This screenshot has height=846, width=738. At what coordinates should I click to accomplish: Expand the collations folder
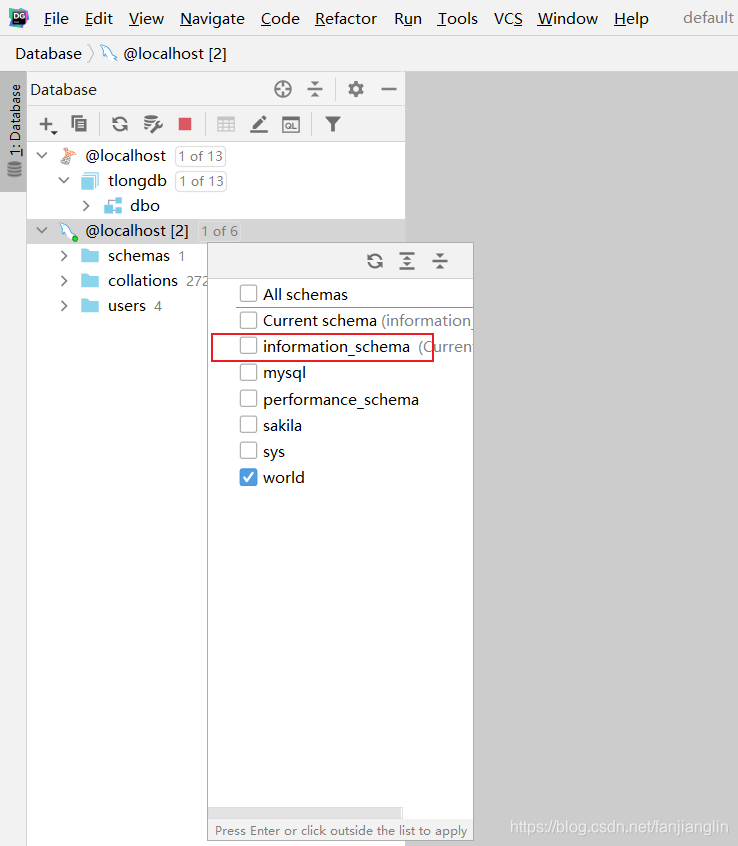[x=64, y=281]
